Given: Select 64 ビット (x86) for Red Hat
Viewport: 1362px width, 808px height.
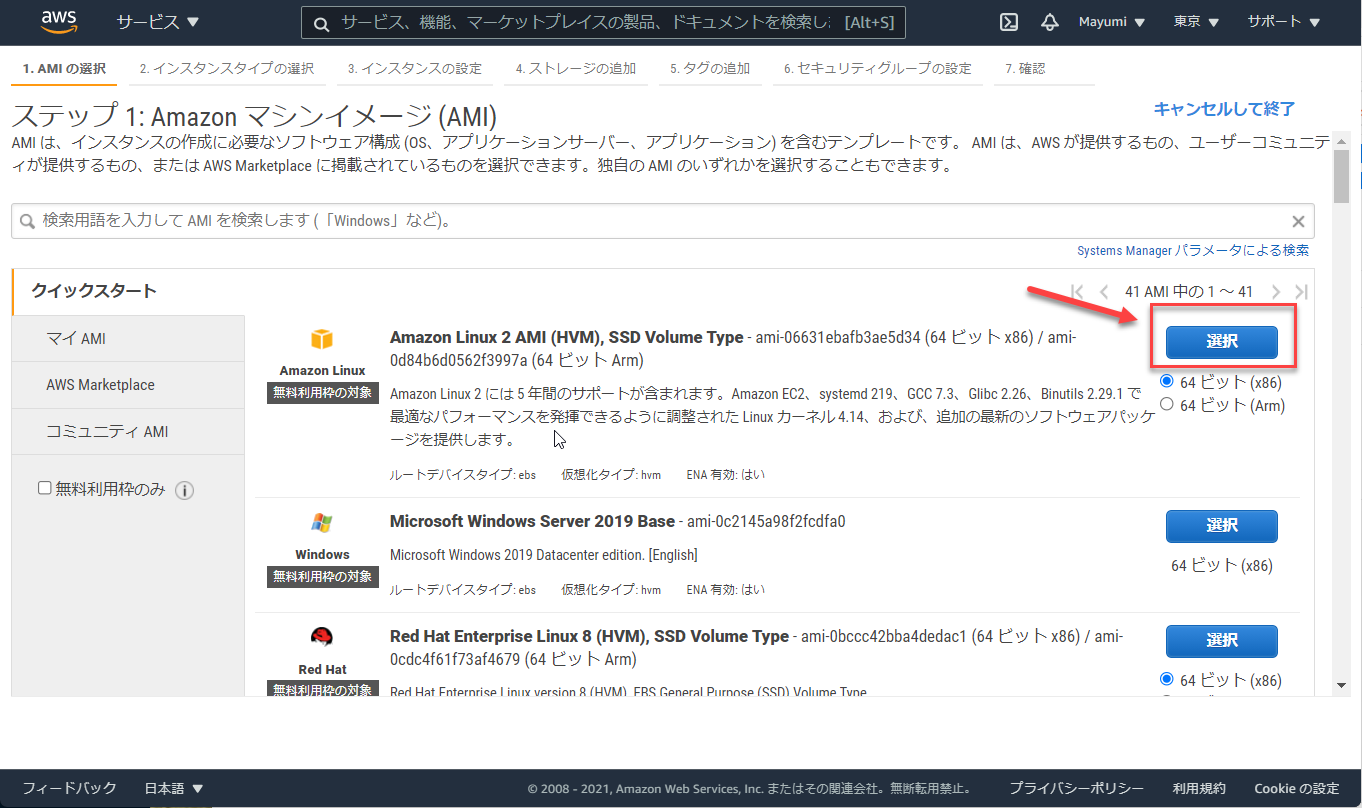Looking at the screenshot, I should point(1167,679).
